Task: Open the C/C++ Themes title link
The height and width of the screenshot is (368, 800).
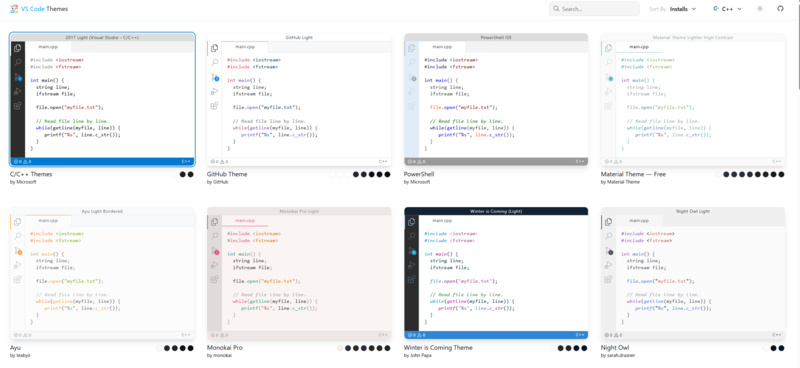Action: [31, 174]
